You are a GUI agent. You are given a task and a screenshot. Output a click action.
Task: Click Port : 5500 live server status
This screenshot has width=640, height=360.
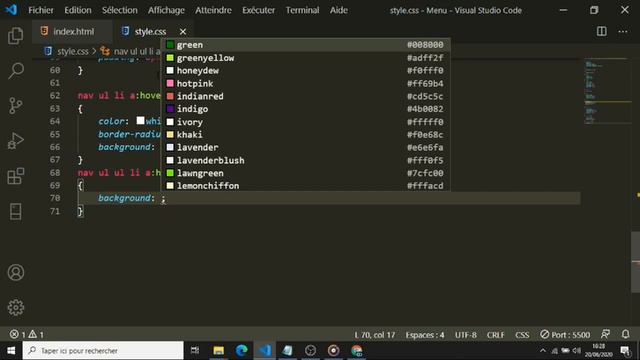pos(565,335)
